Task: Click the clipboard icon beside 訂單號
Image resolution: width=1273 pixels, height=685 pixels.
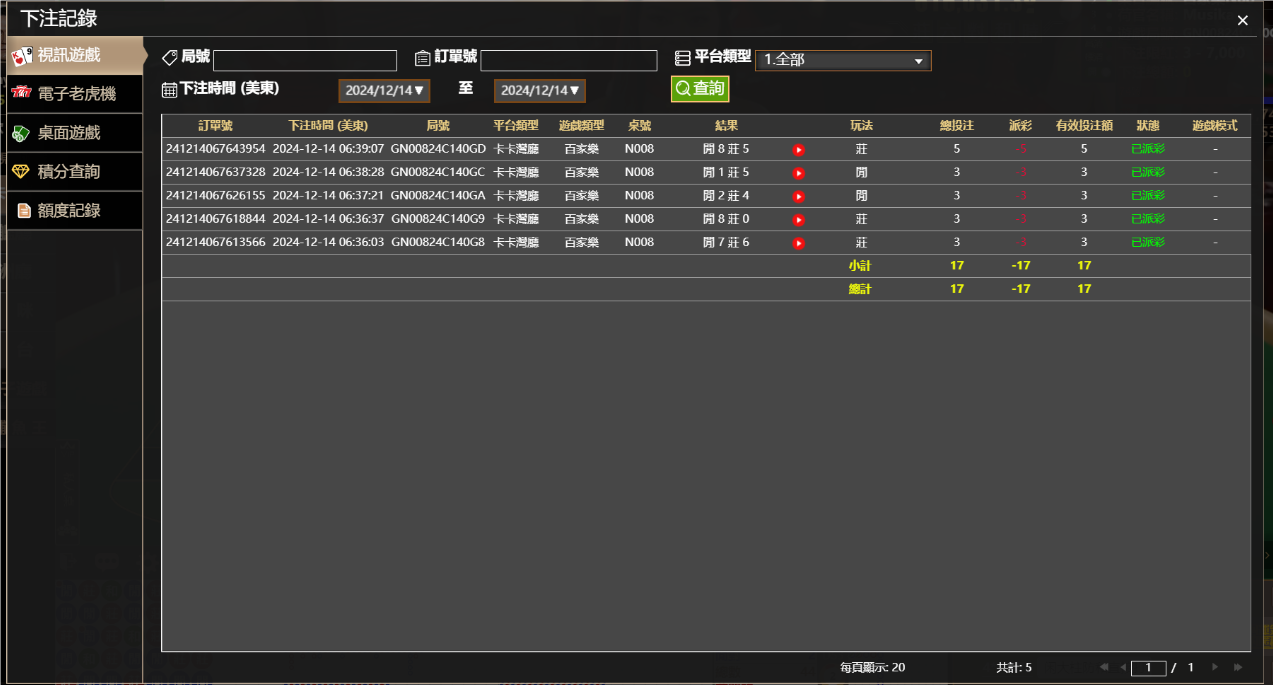Action: [x=422, y=57]
